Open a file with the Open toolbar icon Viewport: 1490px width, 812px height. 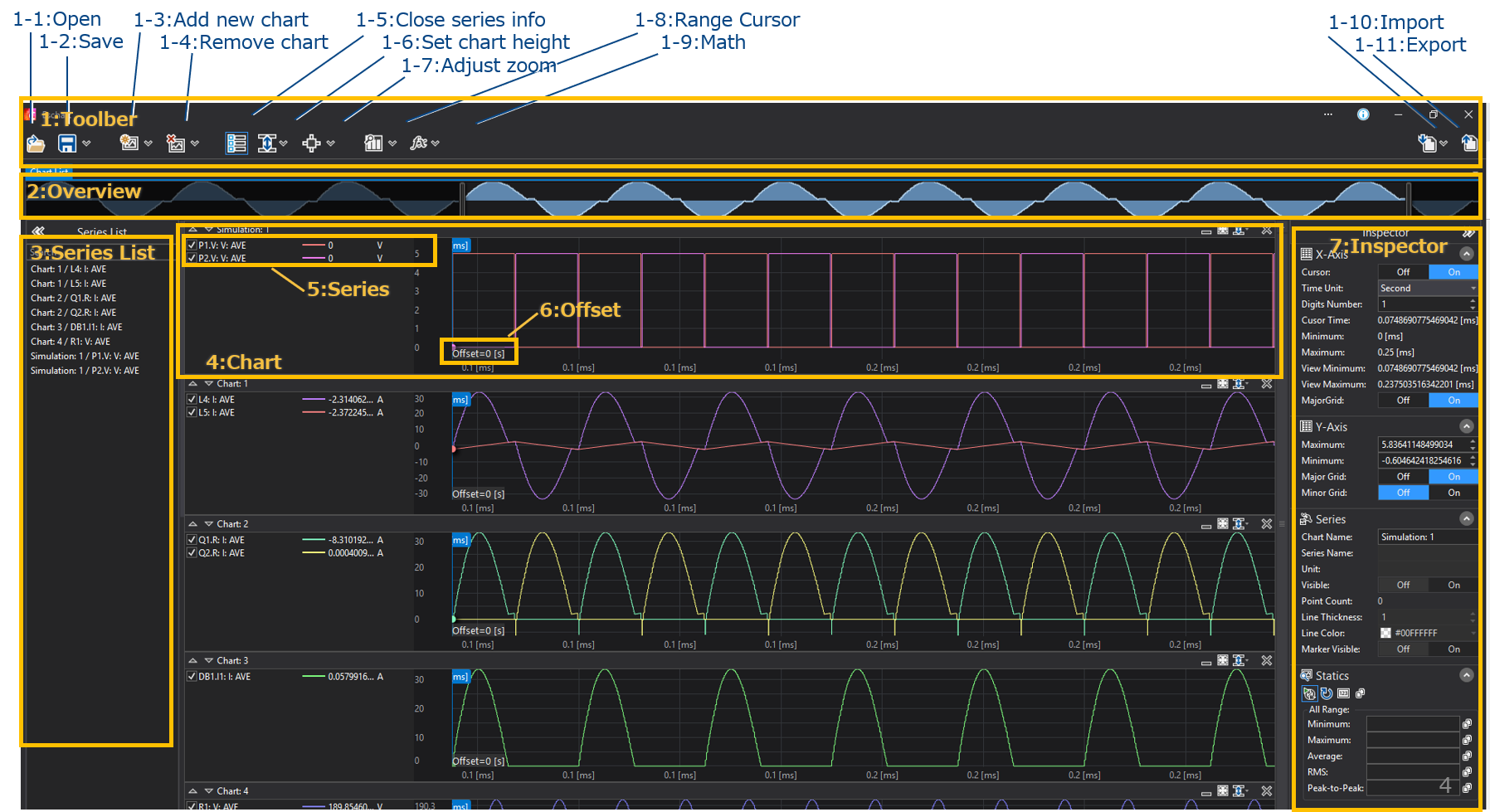[36, 144]
